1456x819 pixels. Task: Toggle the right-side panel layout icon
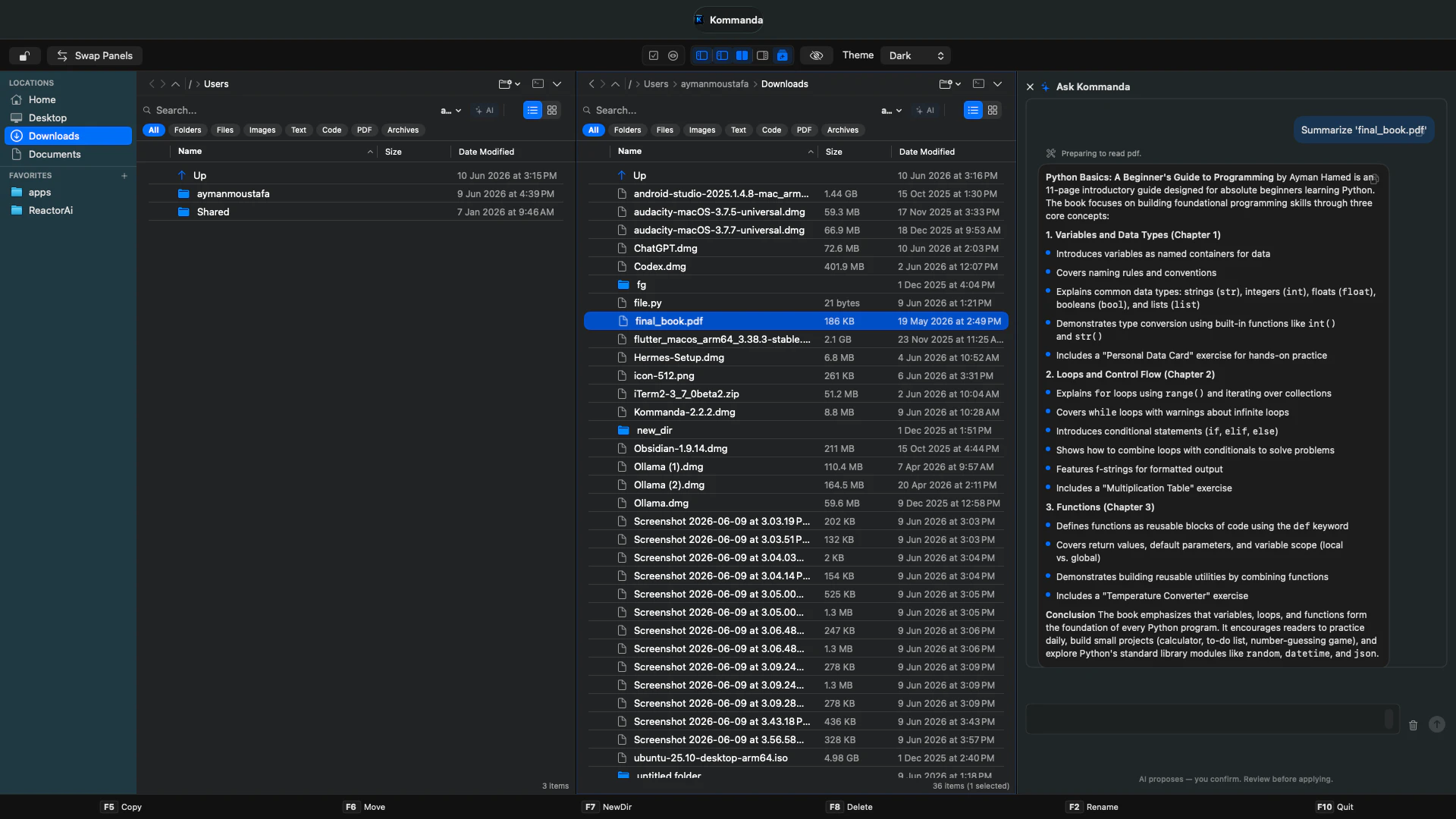coord(762,55)
